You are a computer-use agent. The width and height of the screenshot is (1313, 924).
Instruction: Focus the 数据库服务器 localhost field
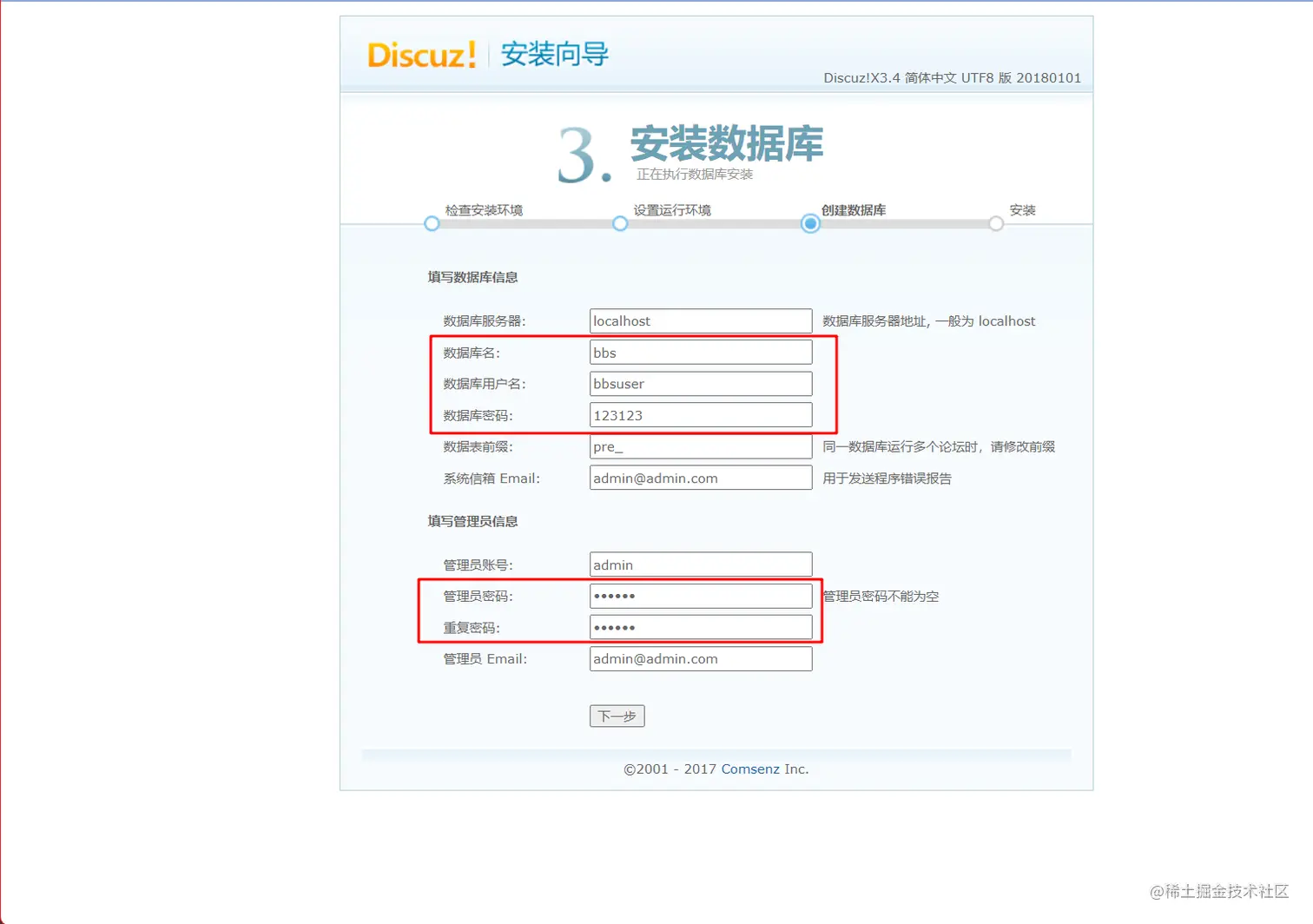(701, 321)
